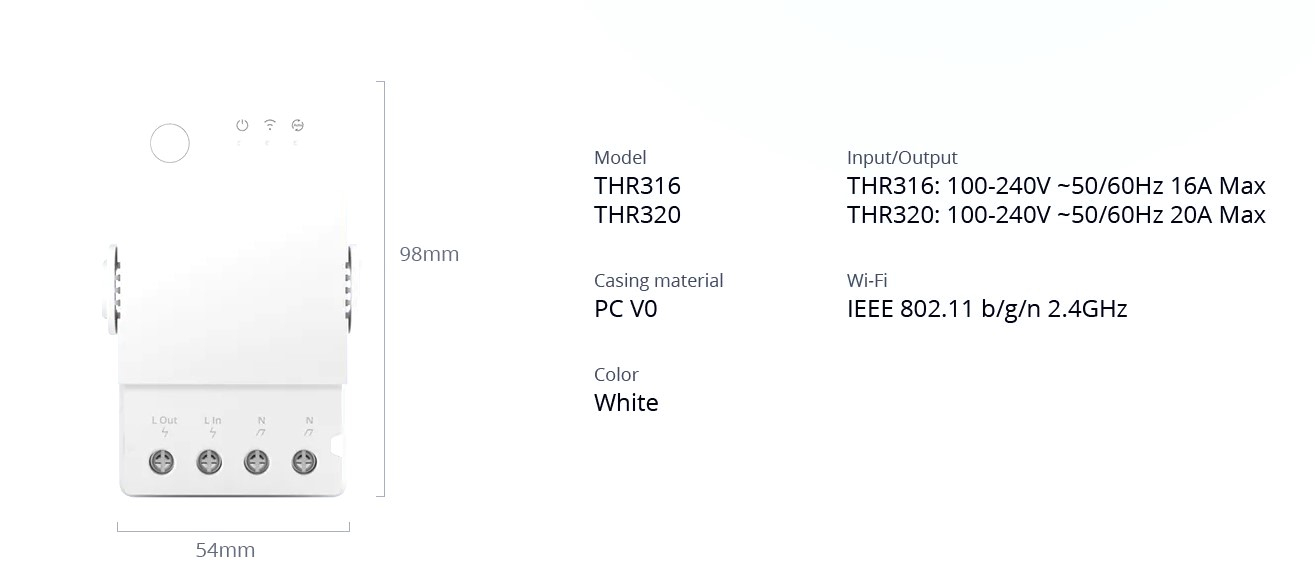Click the PC V0 casing material value
This screenshot has width=1315, height=587.
pyautogui.click(x=626, y=309)
